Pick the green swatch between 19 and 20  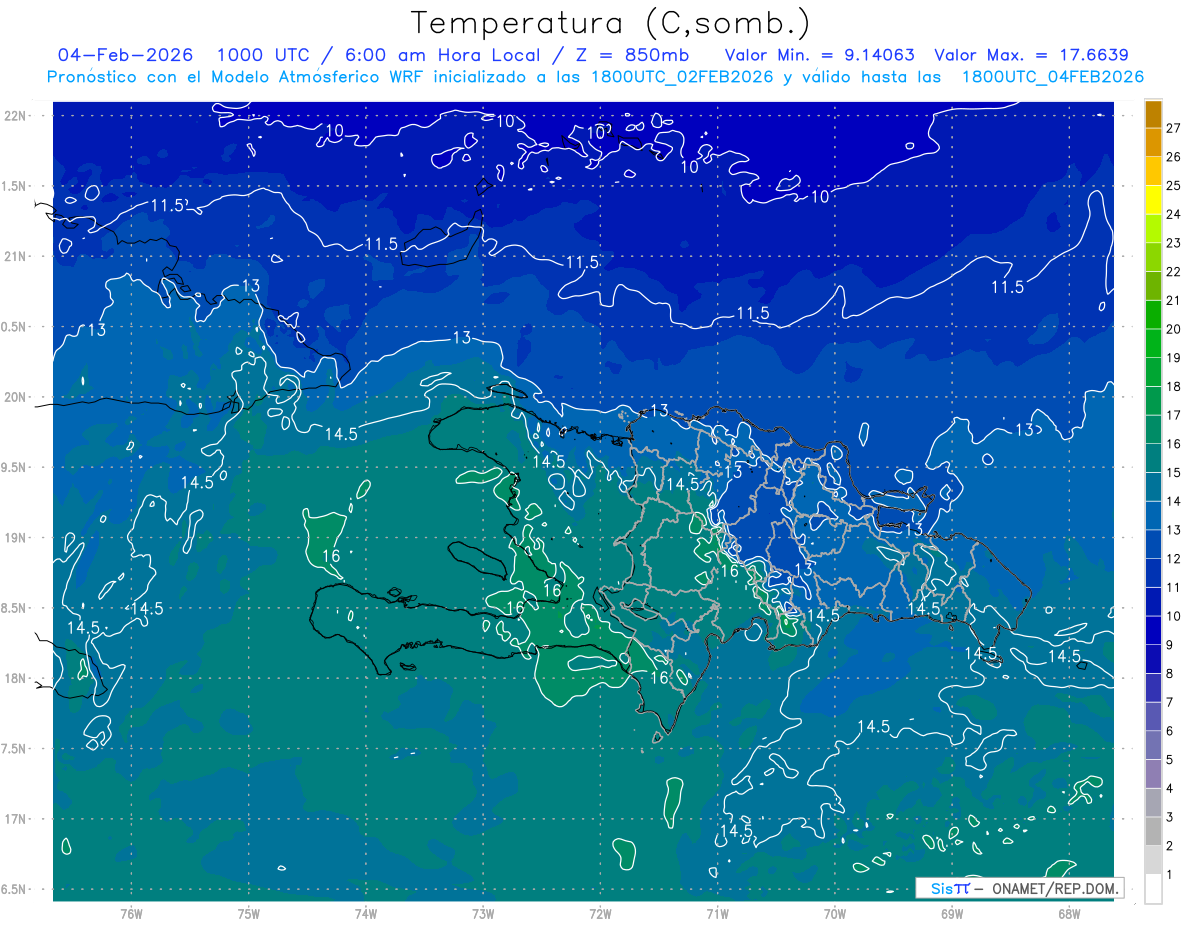click(x=1153, y=343)
